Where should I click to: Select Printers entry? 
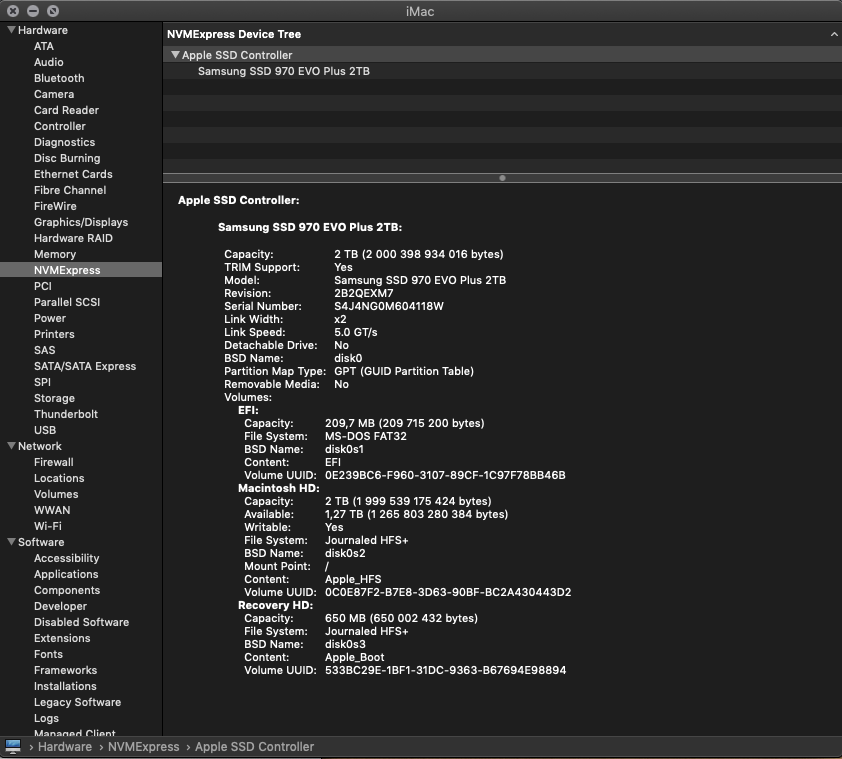click(54, 334)
